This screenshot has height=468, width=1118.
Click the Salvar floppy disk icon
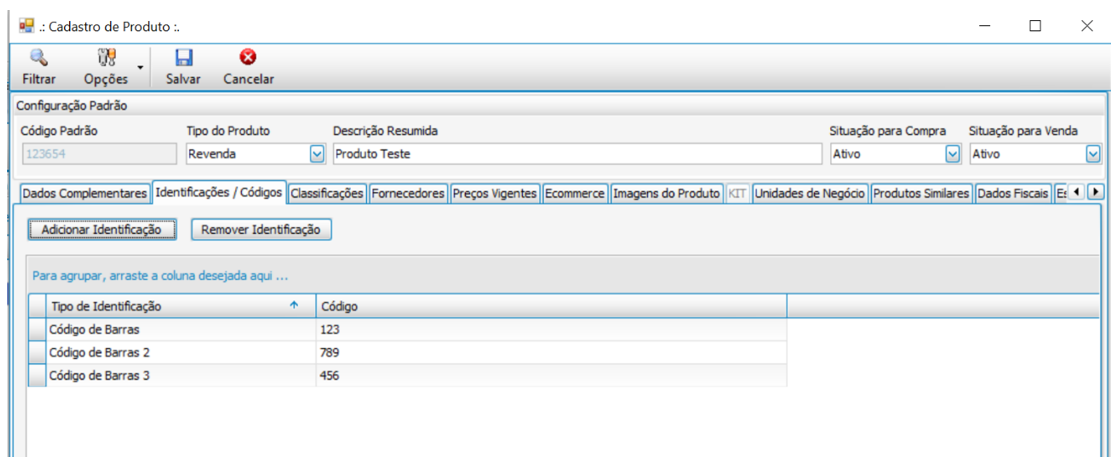coord(184,58)
